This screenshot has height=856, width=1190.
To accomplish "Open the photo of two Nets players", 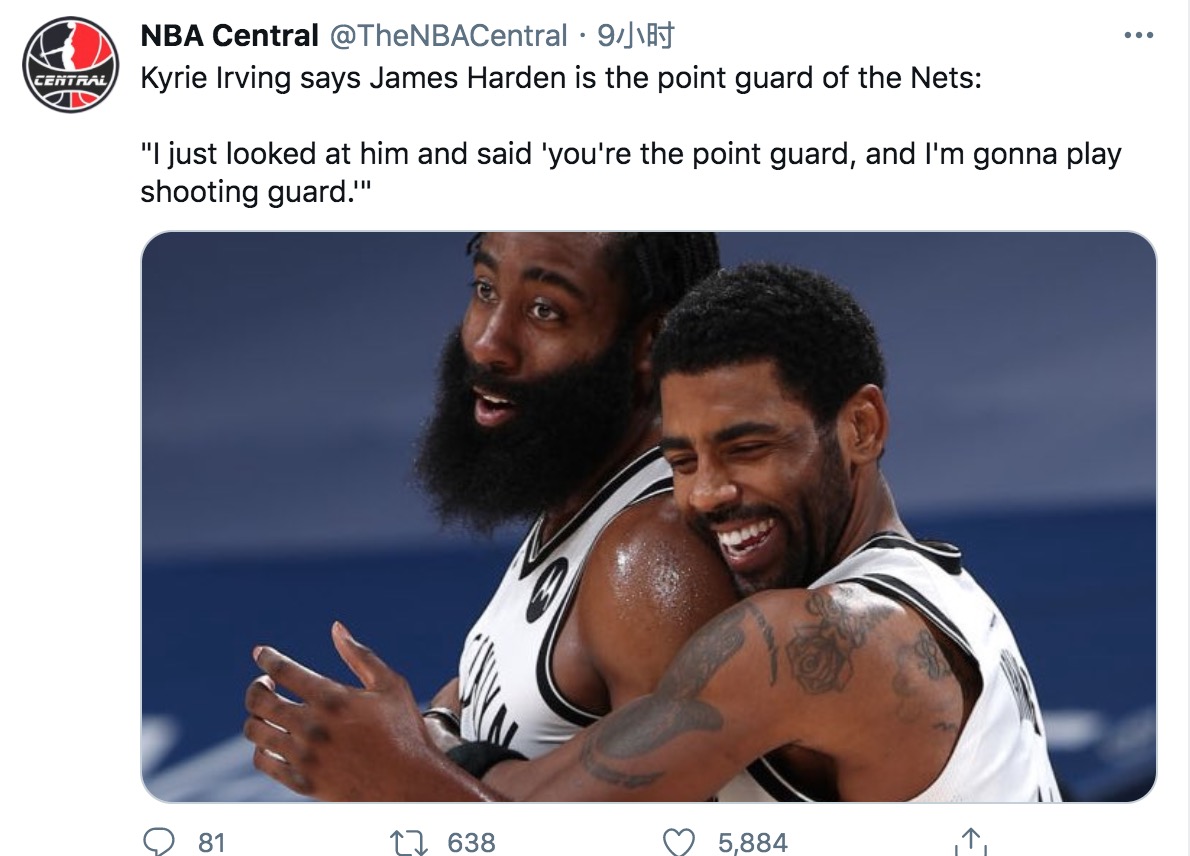I will 649,516.
